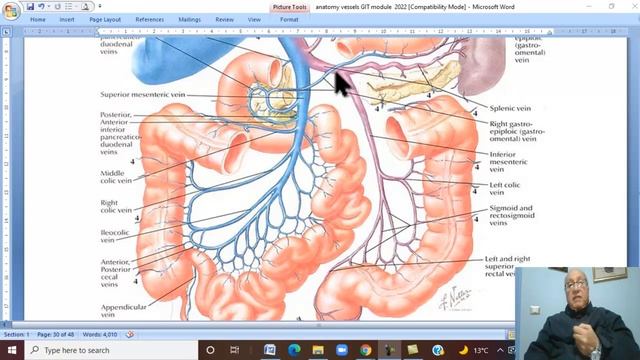The height and width of the screenshot is (360, 640).
Task: Click the Middle colic vein label
Action: [x=116, y=177]
